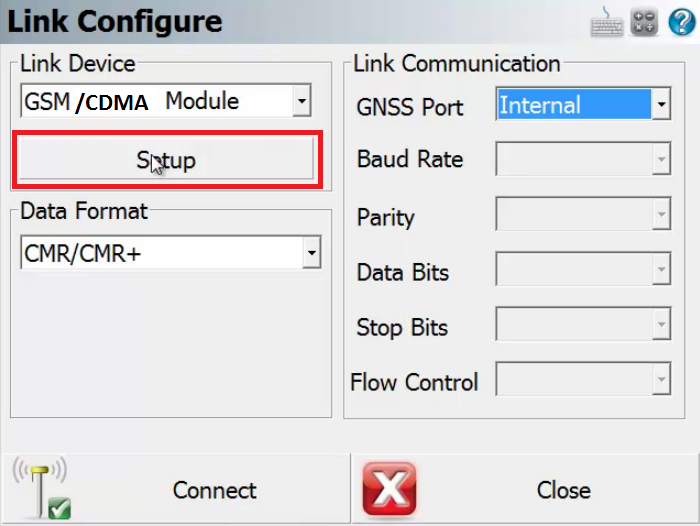Click the red X icon beside Close
This screenshot has width=700, height=526.
coord(388,490)
